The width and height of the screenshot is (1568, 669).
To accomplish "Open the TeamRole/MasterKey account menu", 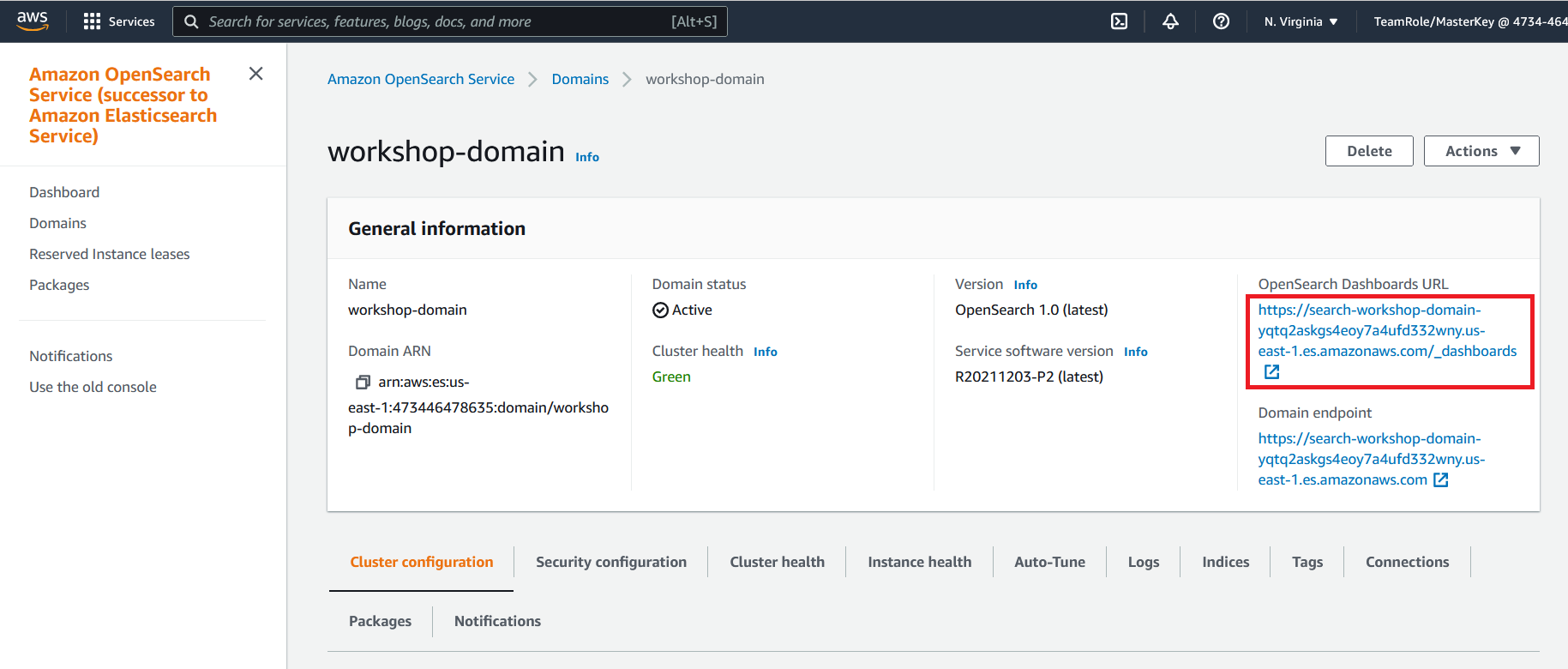I will [1469, 21].
